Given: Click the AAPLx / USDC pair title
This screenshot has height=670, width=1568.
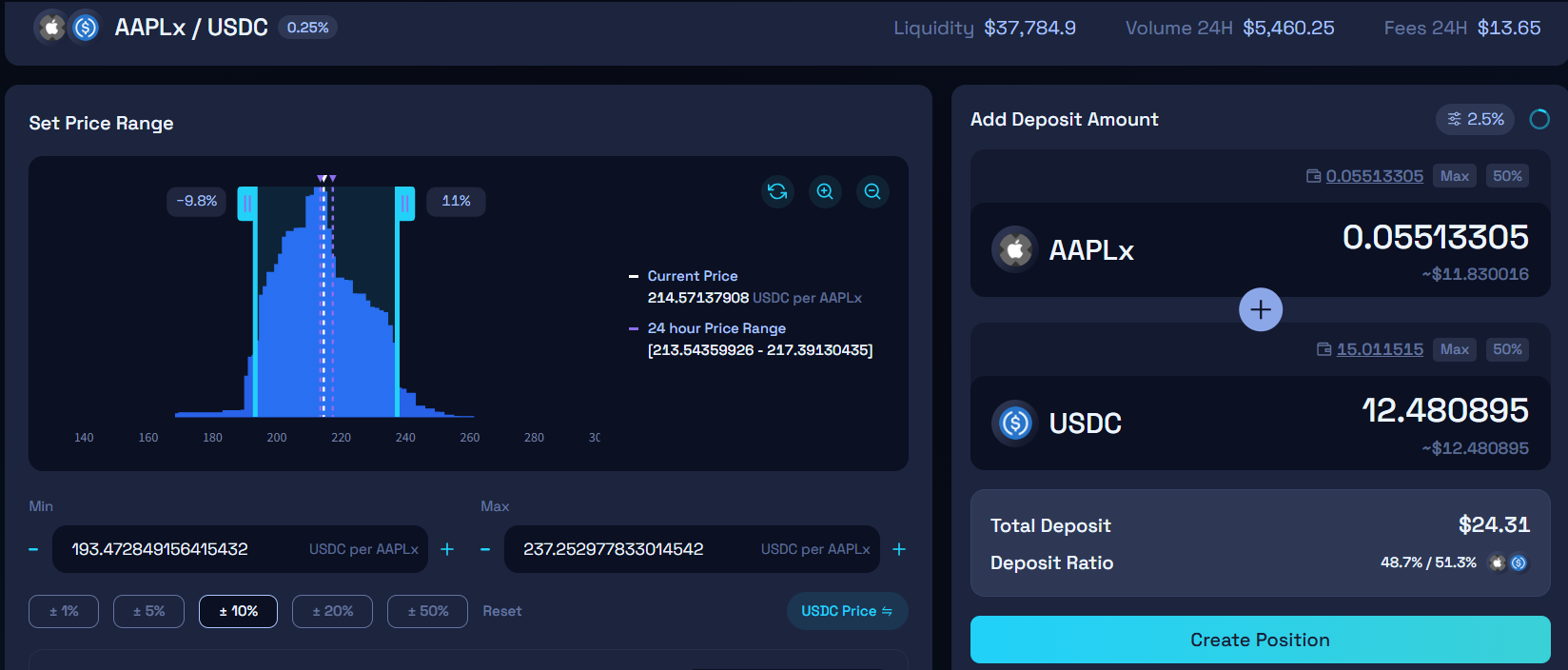Looking at the screenshot, I should tap(191, 28).
